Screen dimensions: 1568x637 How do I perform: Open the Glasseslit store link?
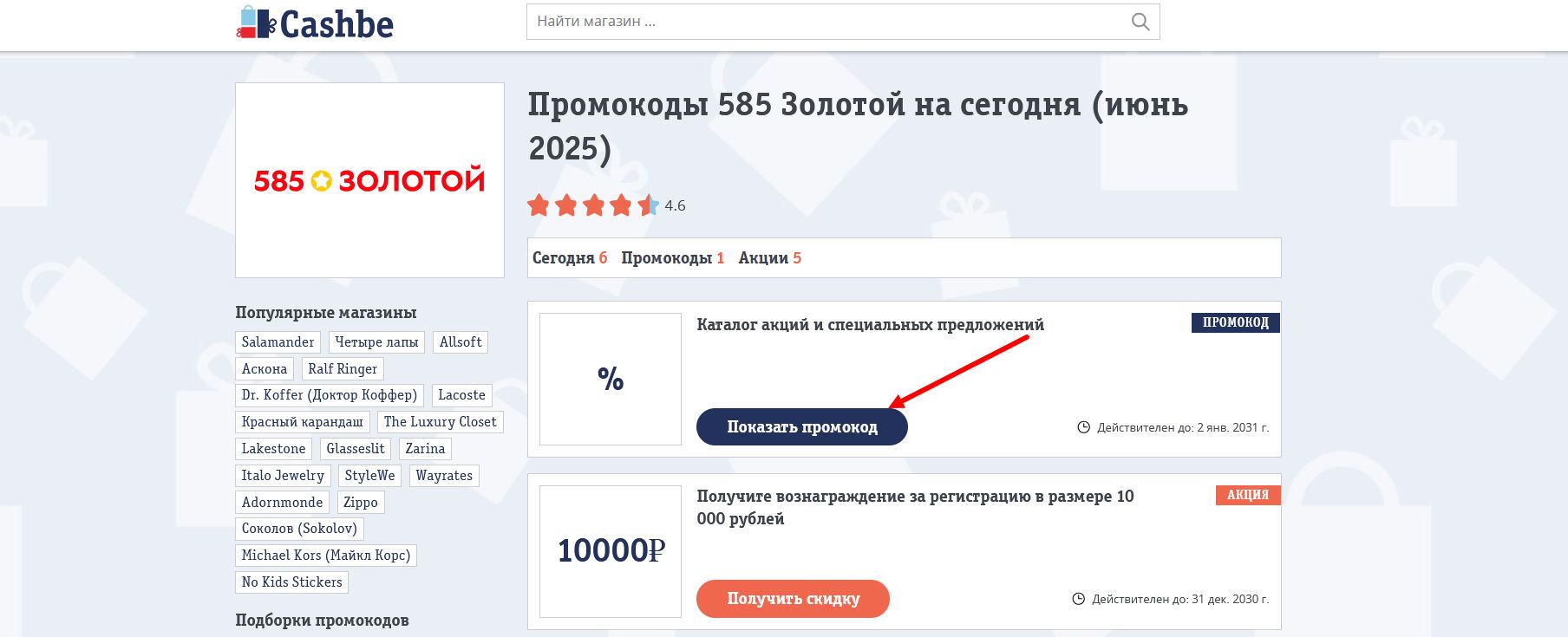pos(356,449)
